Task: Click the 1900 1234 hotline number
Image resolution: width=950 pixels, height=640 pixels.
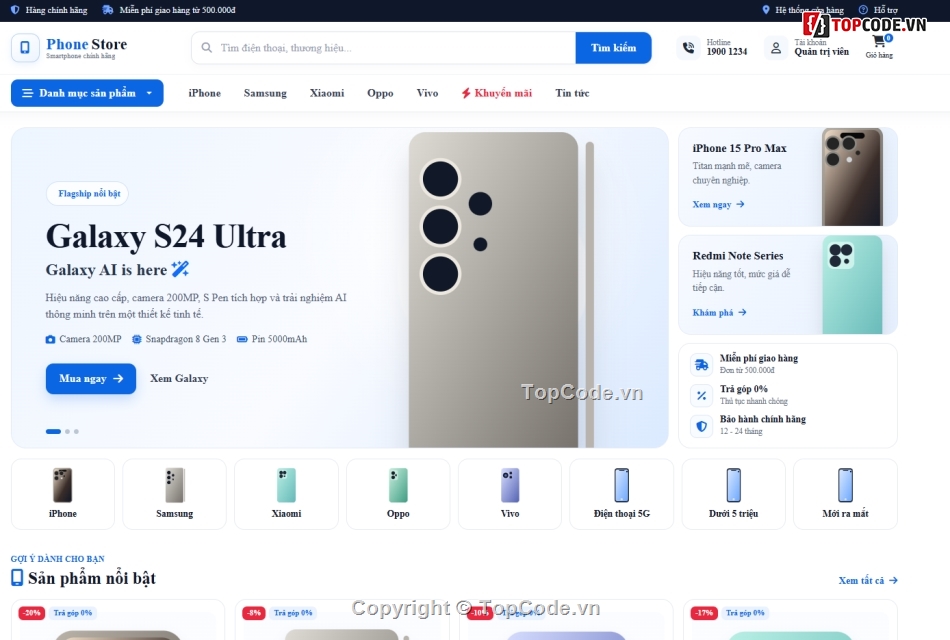Action: [x=727, y=52]
